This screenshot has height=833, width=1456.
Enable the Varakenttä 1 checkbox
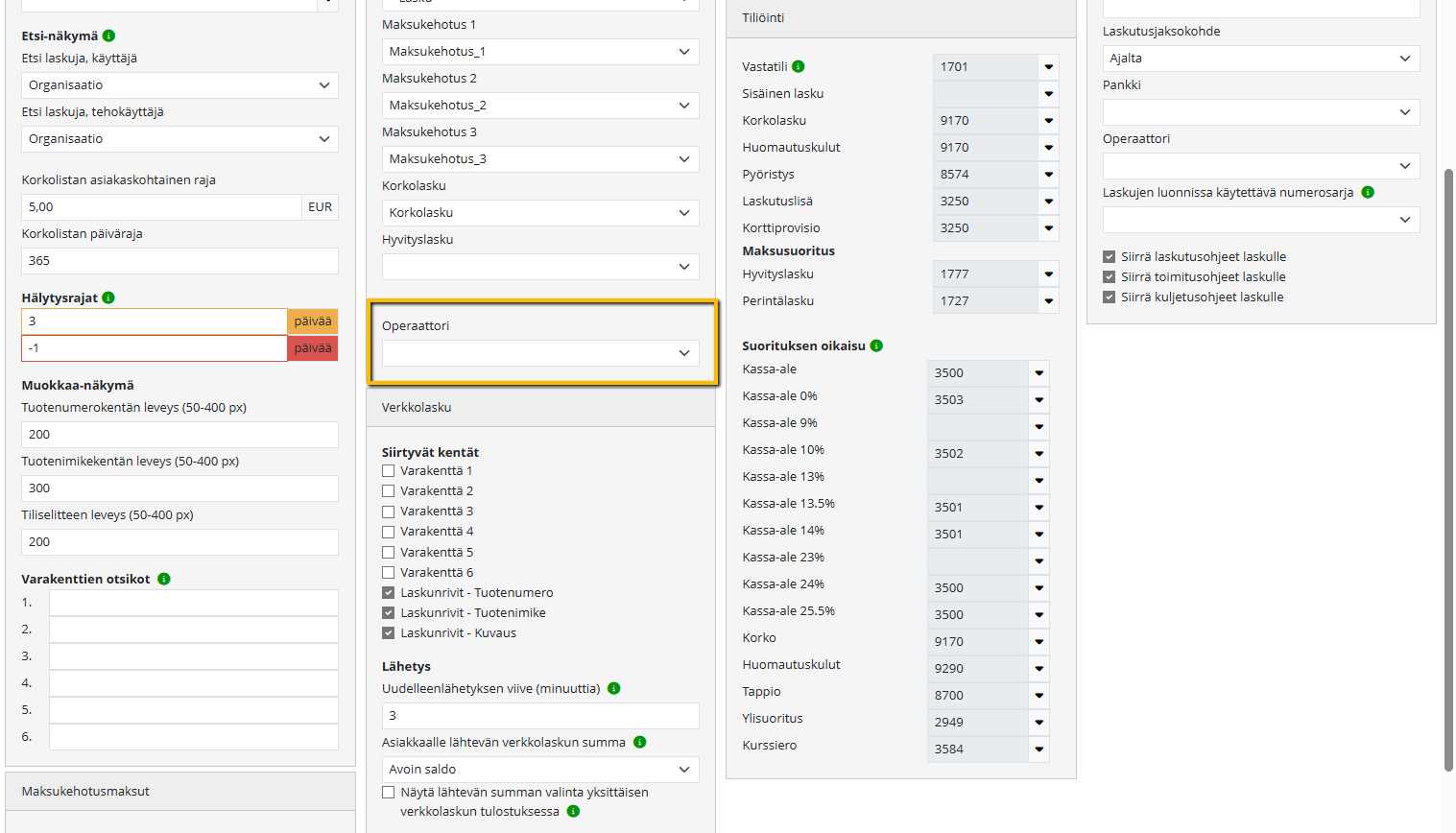(389, 470)
